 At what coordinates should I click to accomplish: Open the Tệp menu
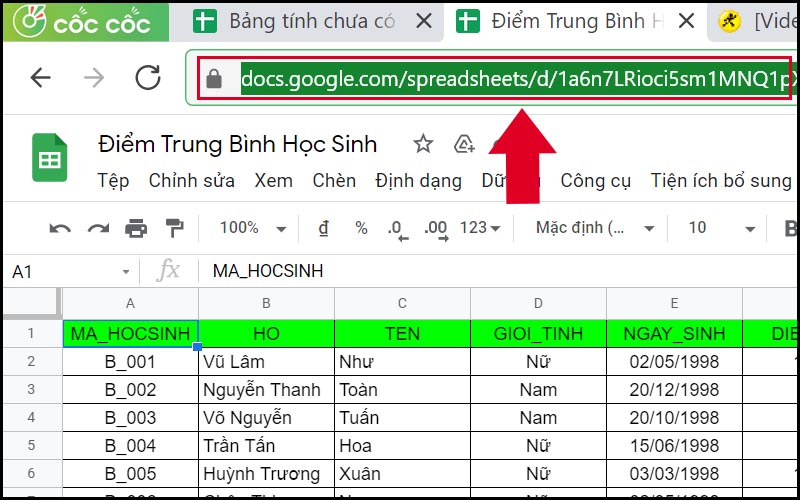tap(113, 181)
